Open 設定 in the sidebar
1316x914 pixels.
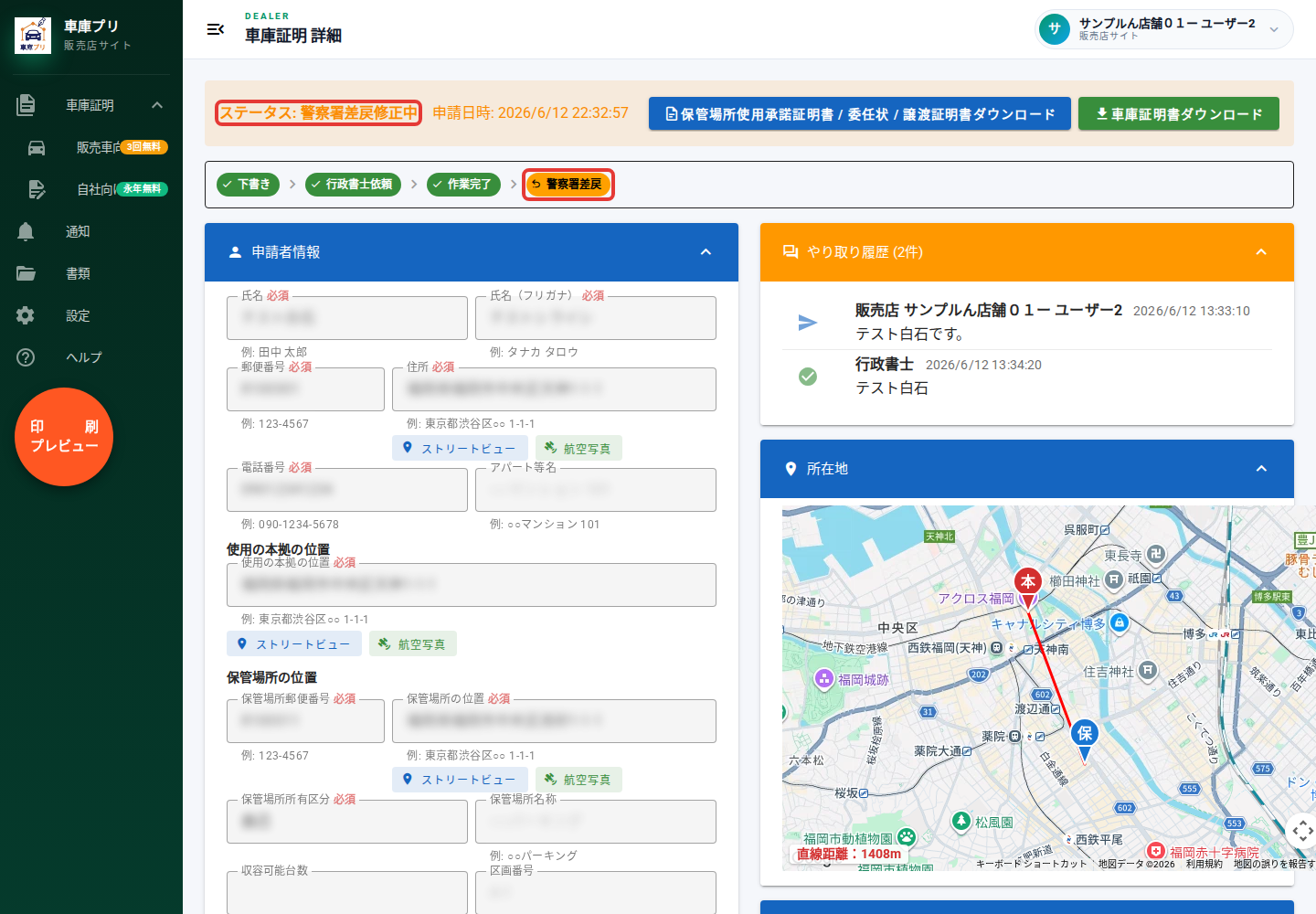(x=91, y=315)
